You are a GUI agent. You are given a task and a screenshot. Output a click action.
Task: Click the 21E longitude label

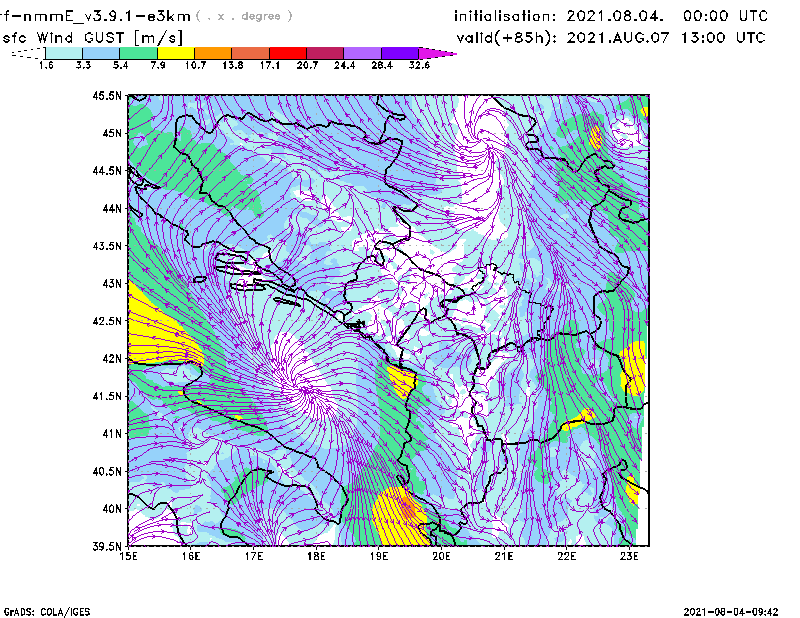click(x=504, y=556)
